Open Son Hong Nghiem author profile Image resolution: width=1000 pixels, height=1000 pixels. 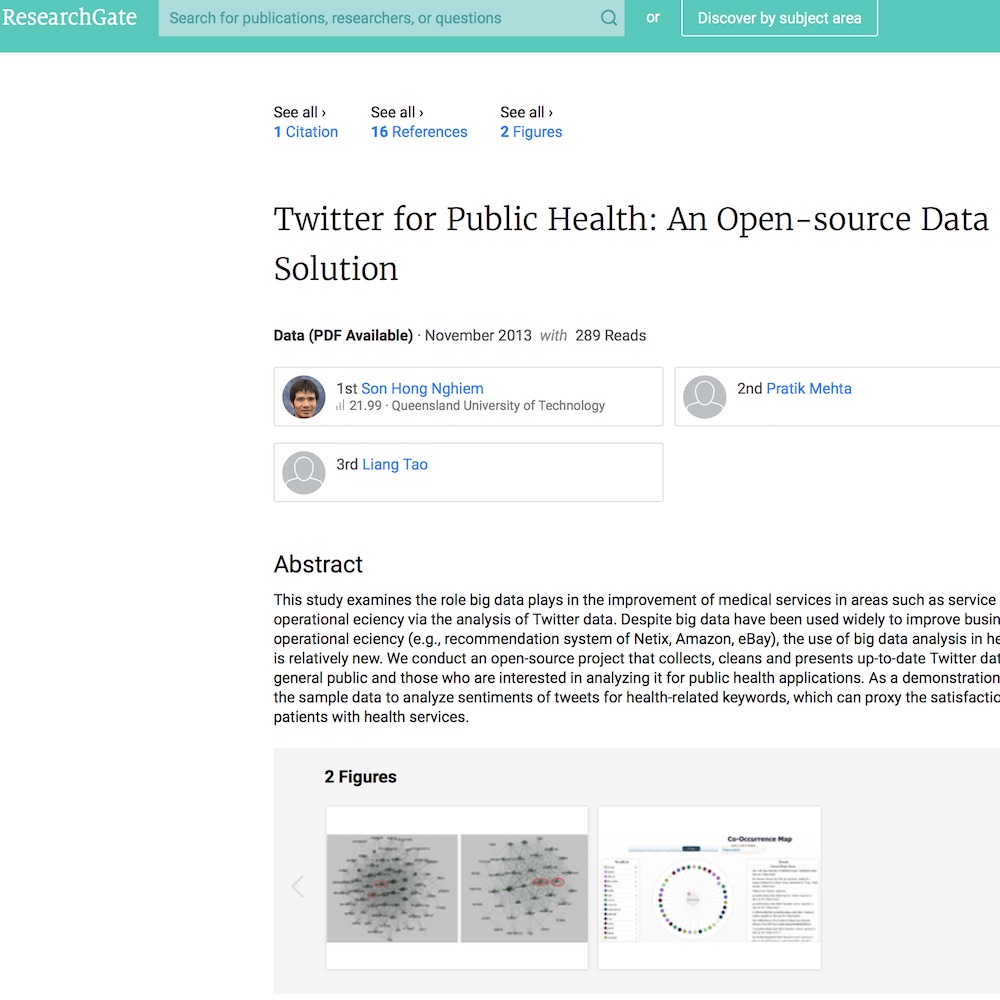pos(422,388)
